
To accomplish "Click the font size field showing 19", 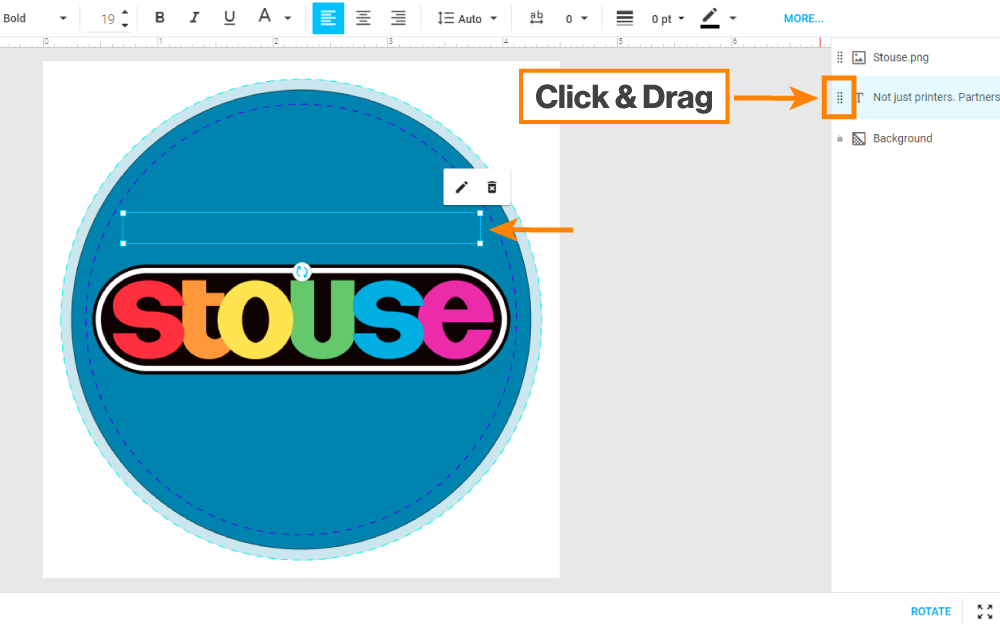I will (107, 19).
